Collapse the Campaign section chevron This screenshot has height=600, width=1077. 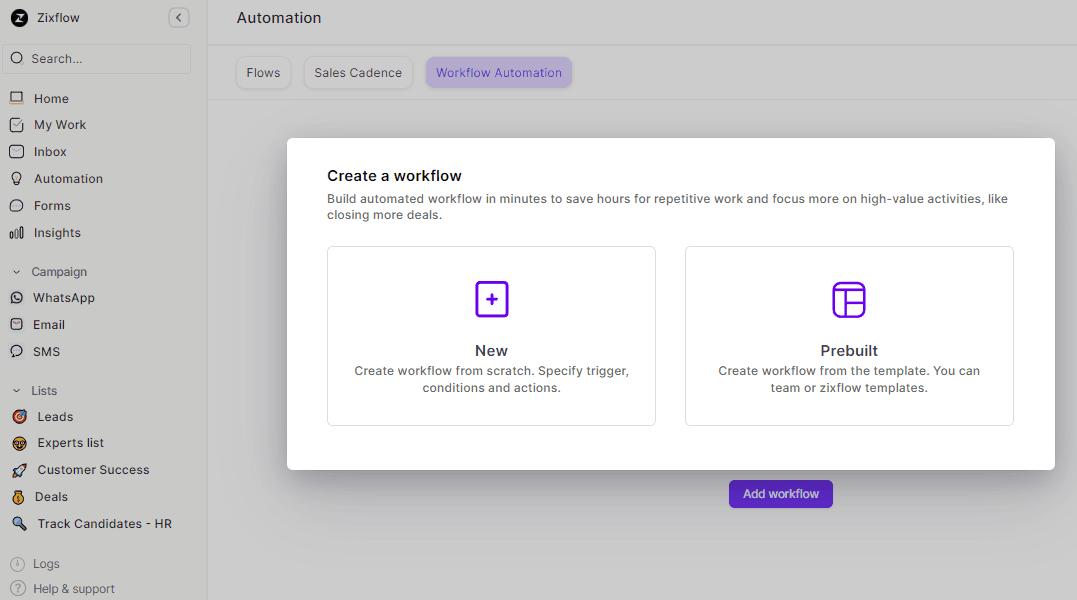tap(16, 272)
